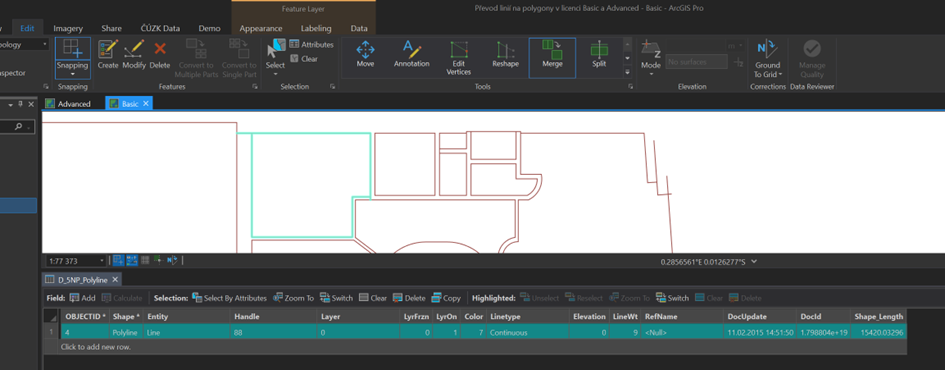Click the No surfaces input box
This screenshot has width=945, height=370.
point(696,61)
